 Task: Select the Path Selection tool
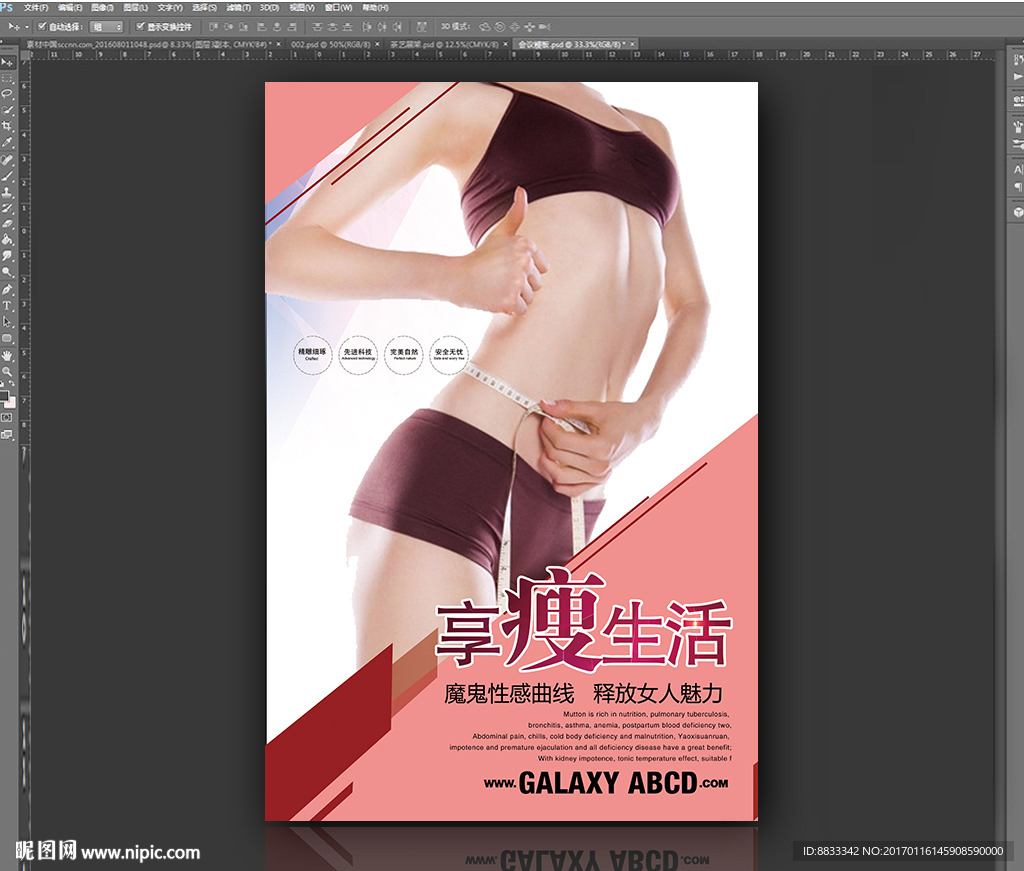(x=7, y=321)
